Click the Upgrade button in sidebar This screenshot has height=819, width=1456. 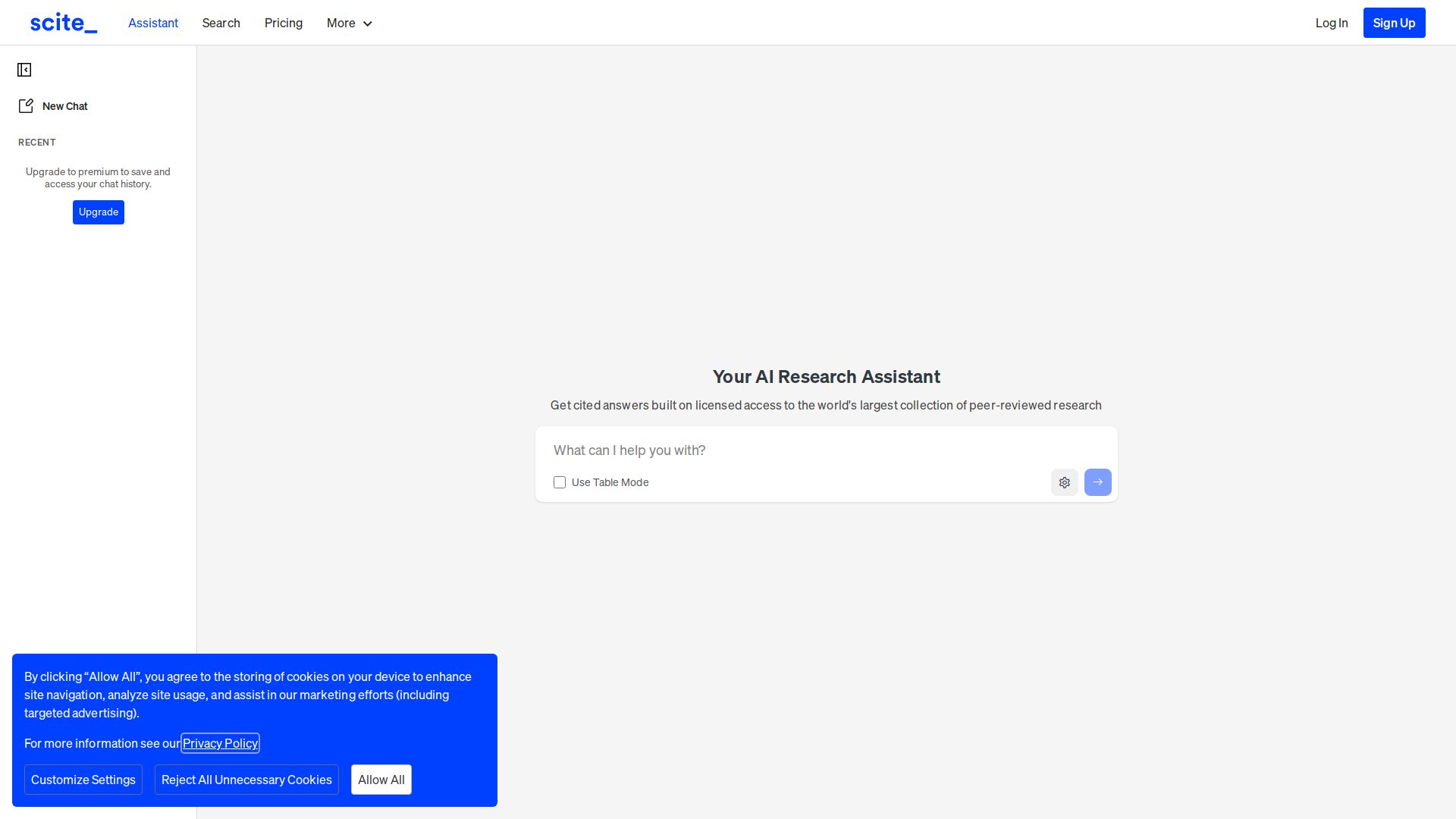tap(99, 212)
